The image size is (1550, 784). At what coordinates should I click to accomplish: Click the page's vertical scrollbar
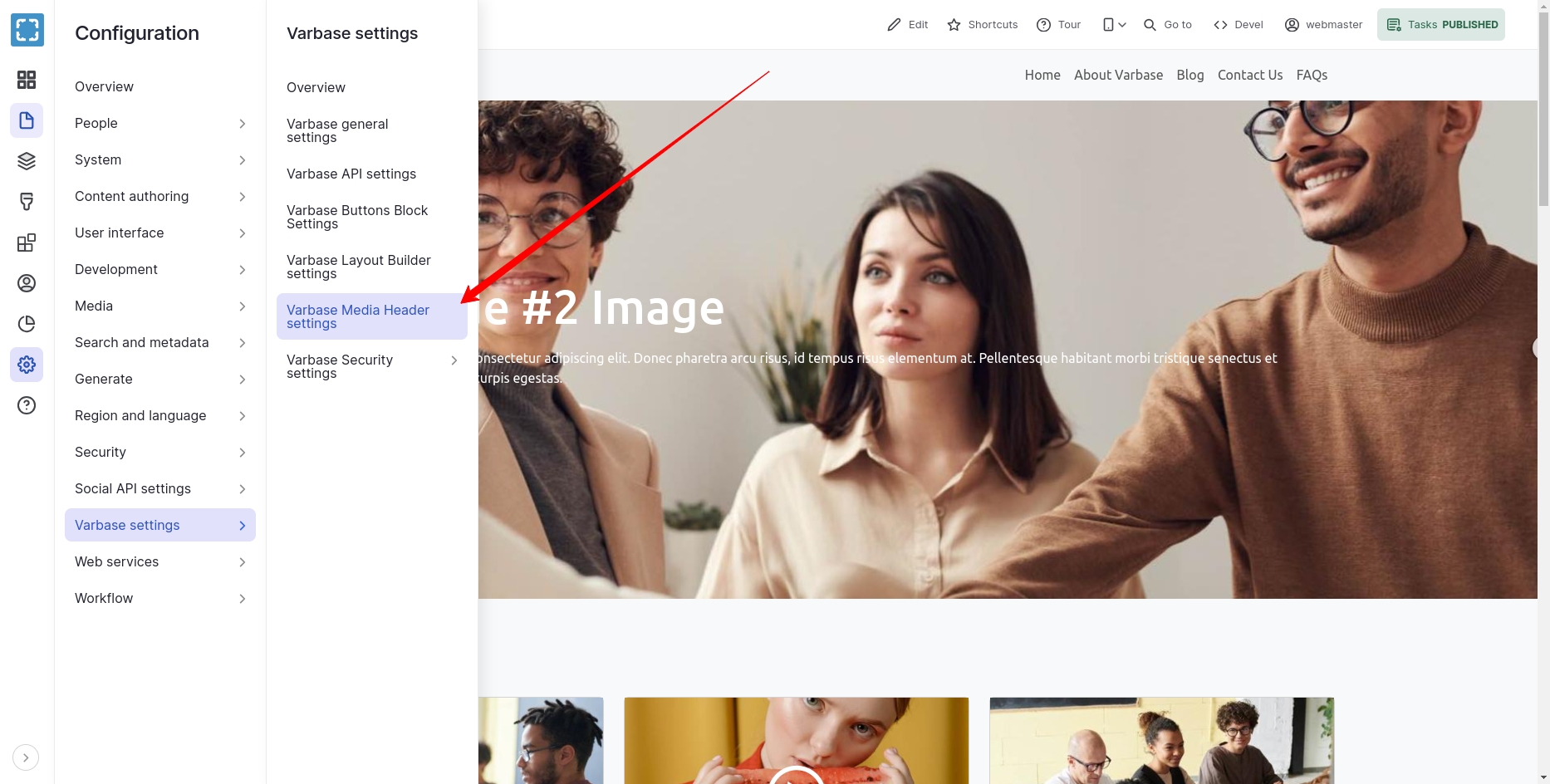(x=1543, y=108)
